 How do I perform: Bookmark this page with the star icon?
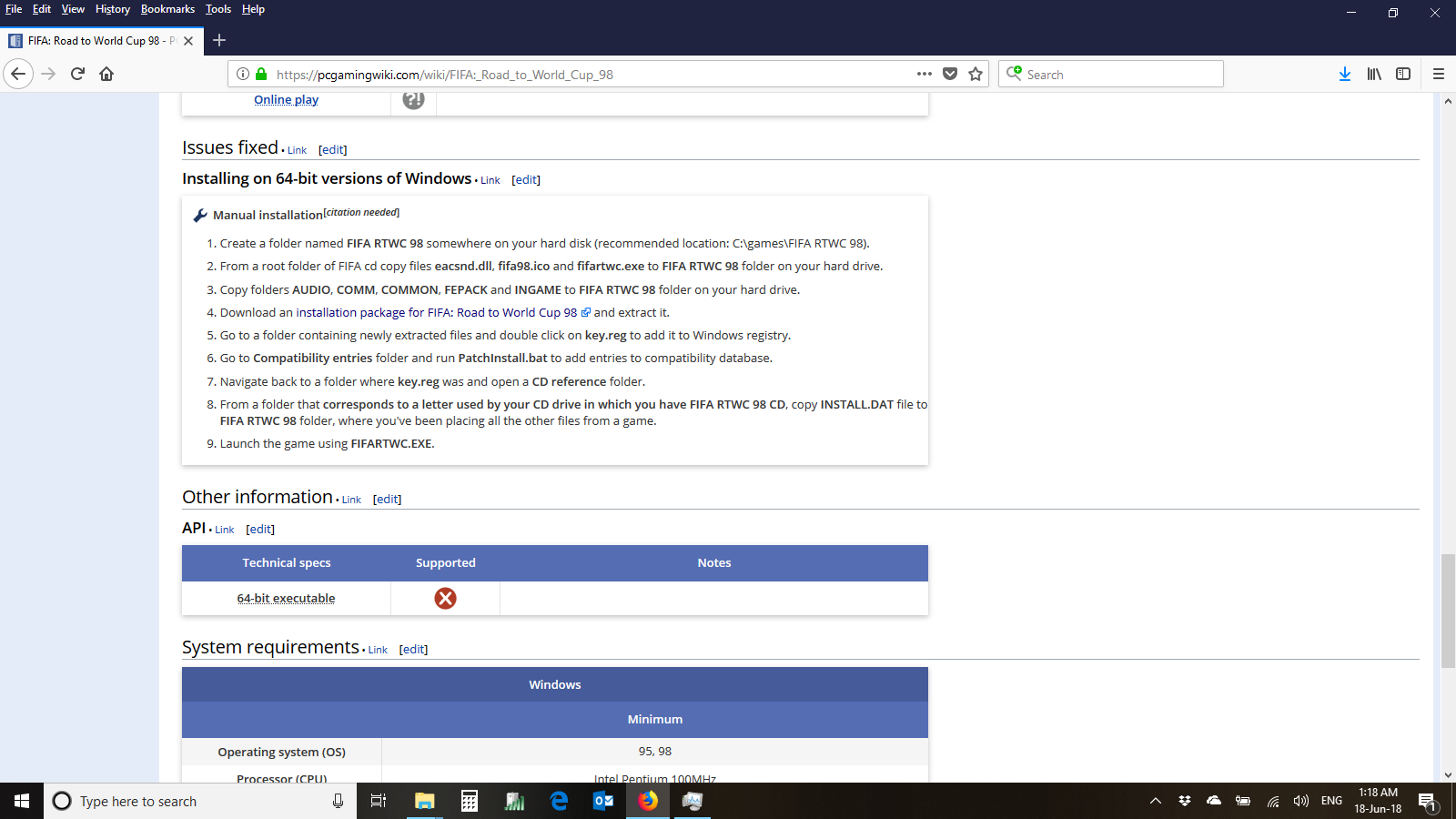click(976, 74)
